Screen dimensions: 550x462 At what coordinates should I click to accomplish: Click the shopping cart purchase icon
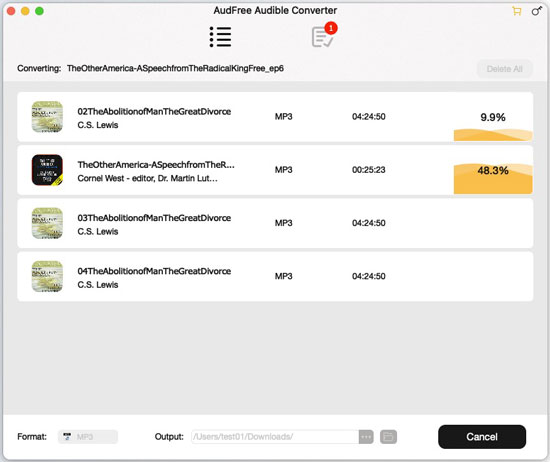pos(517,11)
